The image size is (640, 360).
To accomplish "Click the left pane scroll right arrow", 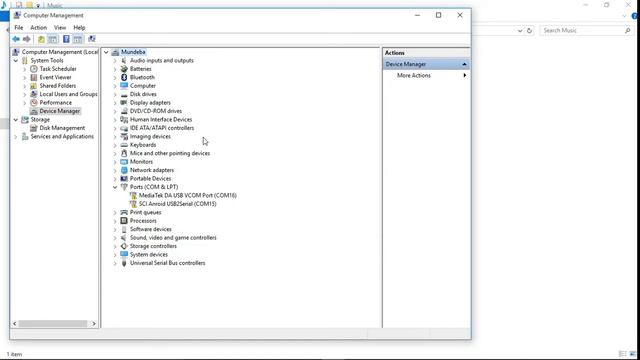I will [94, 324].
